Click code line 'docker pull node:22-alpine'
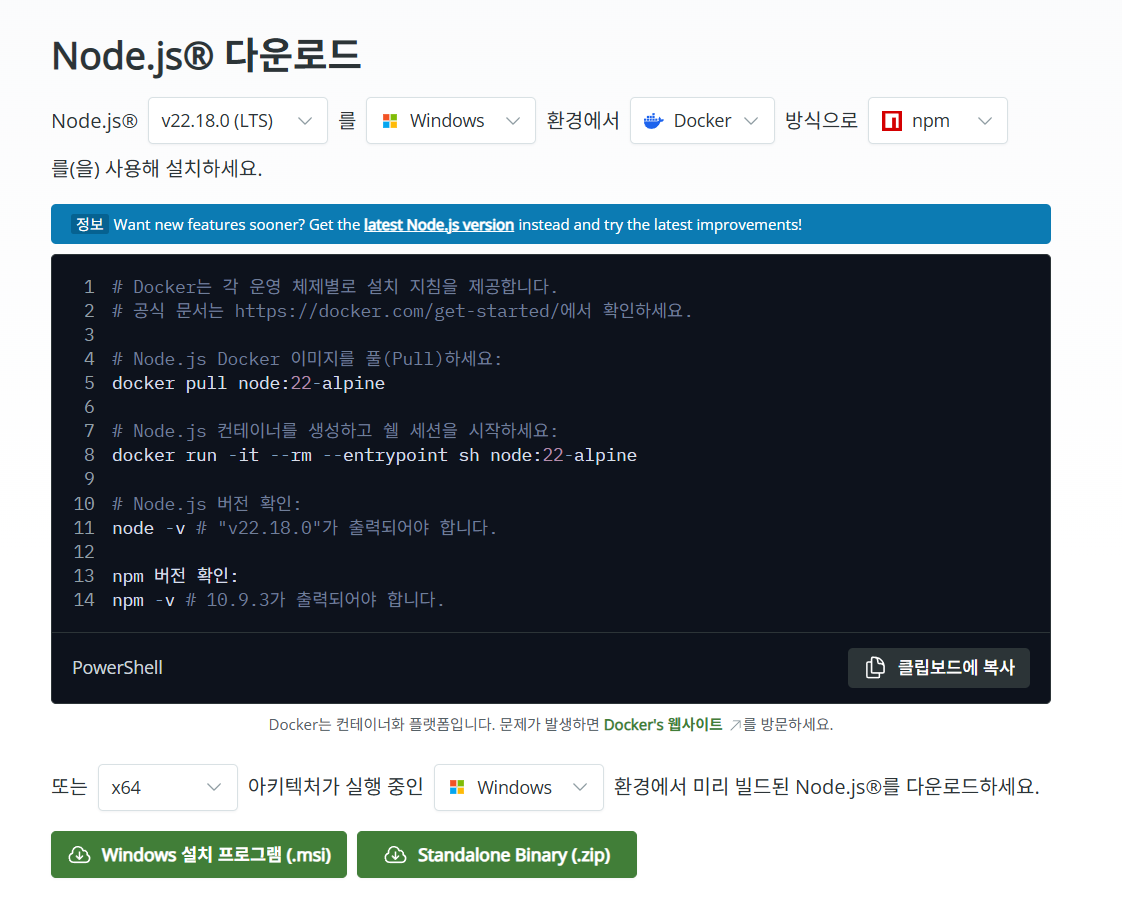This screenshot has height=897, width=1122. point(248,383)
